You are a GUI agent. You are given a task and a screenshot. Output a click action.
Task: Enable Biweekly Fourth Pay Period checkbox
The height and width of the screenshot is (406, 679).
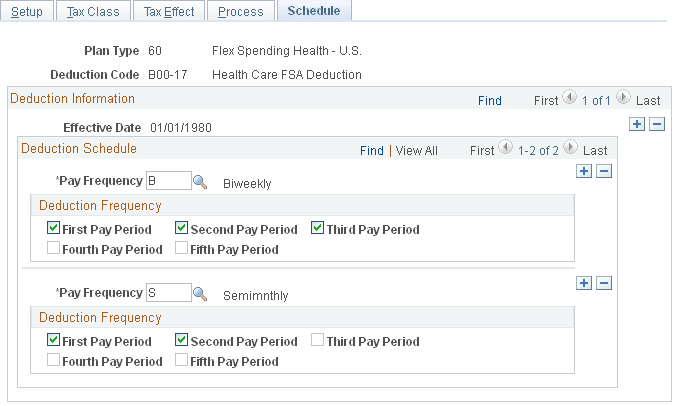pyautogui.click(x=53, y=249)
